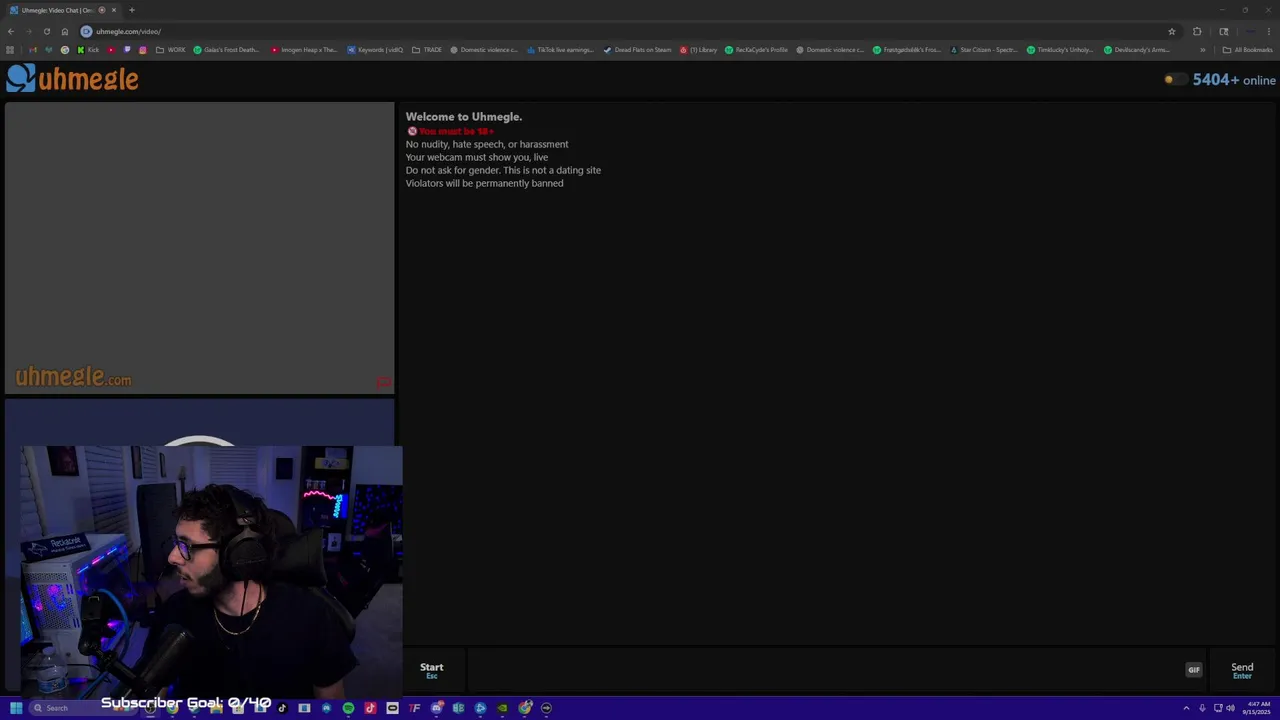The width and height of the screenshot is (1280, 720).
Task: Click 'No nudity, hate speech, or harassment' rule
Action: pos(487,144)
